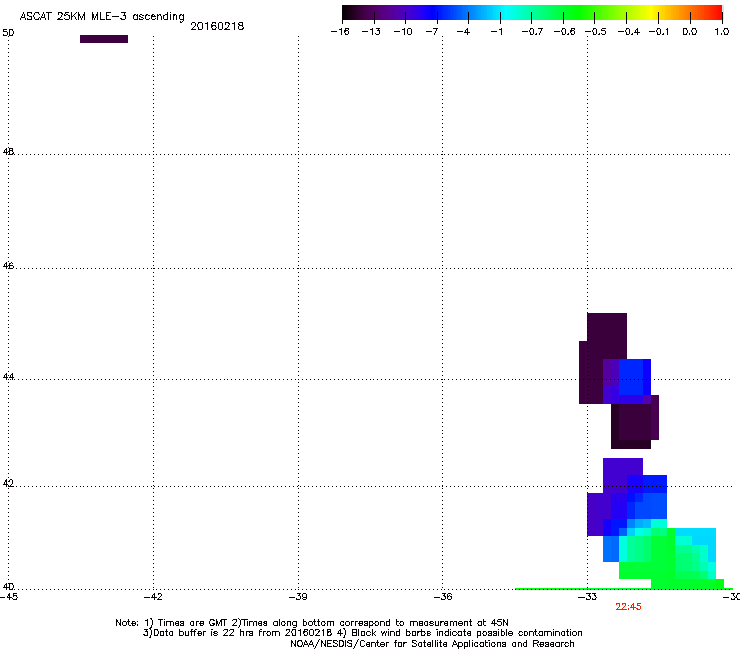740x650 pixels.
Task: Click the longitude label -36
Action: point(443,597)
